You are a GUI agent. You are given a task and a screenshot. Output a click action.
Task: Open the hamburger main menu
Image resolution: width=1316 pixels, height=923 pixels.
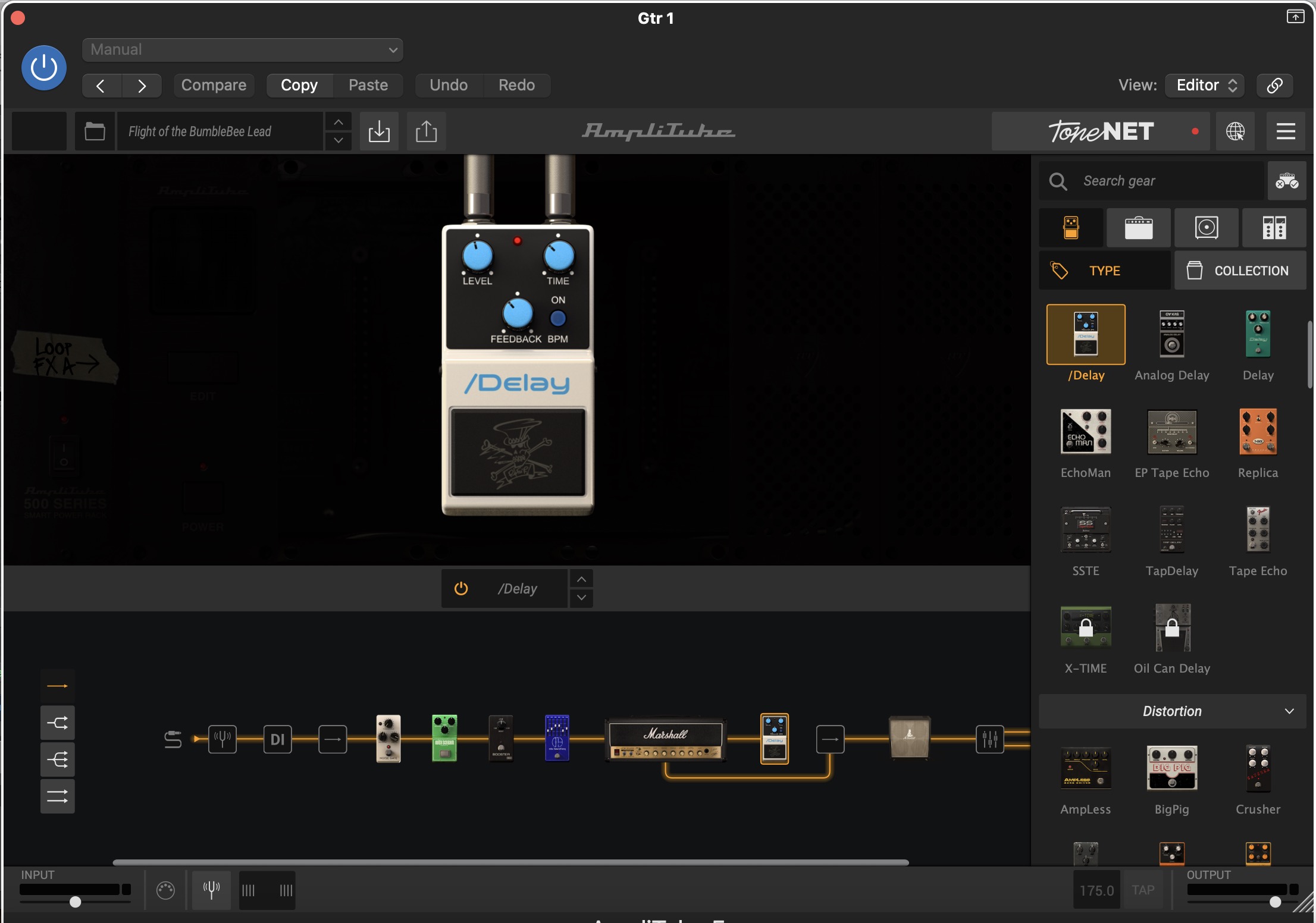pyautogui.click(x=1286, y=131)
